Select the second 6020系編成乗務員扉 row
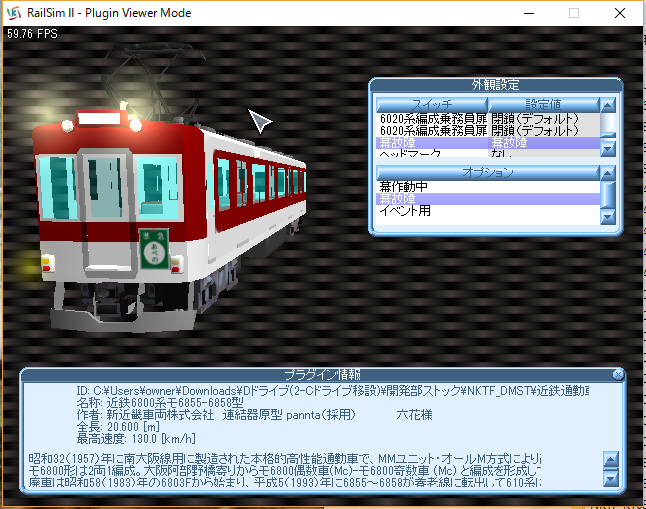The width and height of the screenshot is (646, 509). 488,131
